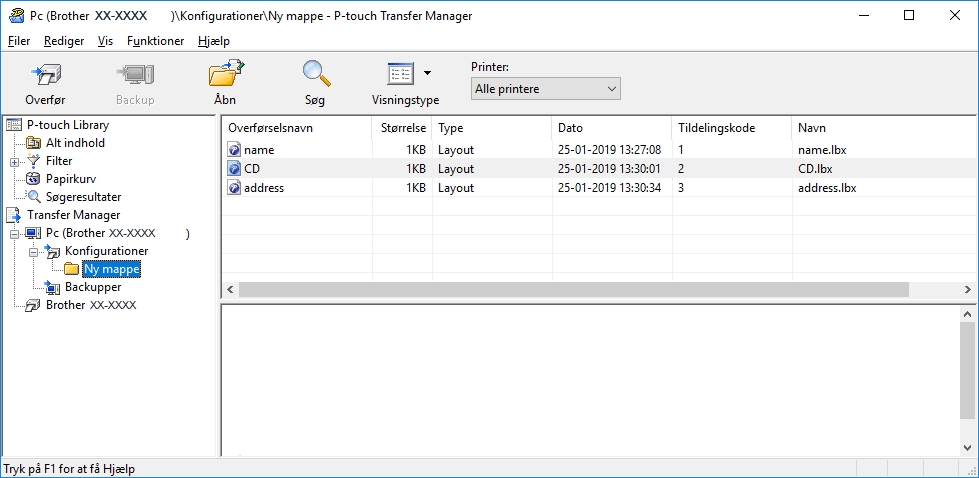Image resolution: width=979 pixels, height=478 pixels.
Task: Open the Hjælp menu
Action: (x=214, y=41)
